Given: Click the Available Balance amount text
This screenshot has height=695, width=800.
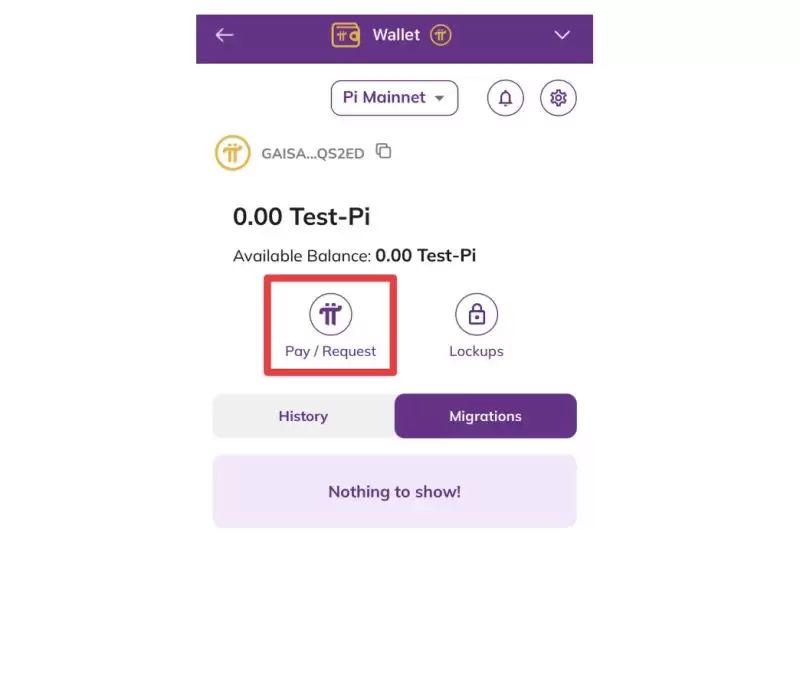Looking at the screenshot, I should coord(425,256).
